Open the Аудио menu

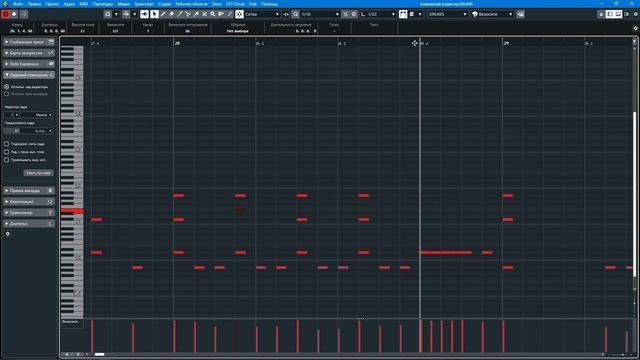(69, 4)
